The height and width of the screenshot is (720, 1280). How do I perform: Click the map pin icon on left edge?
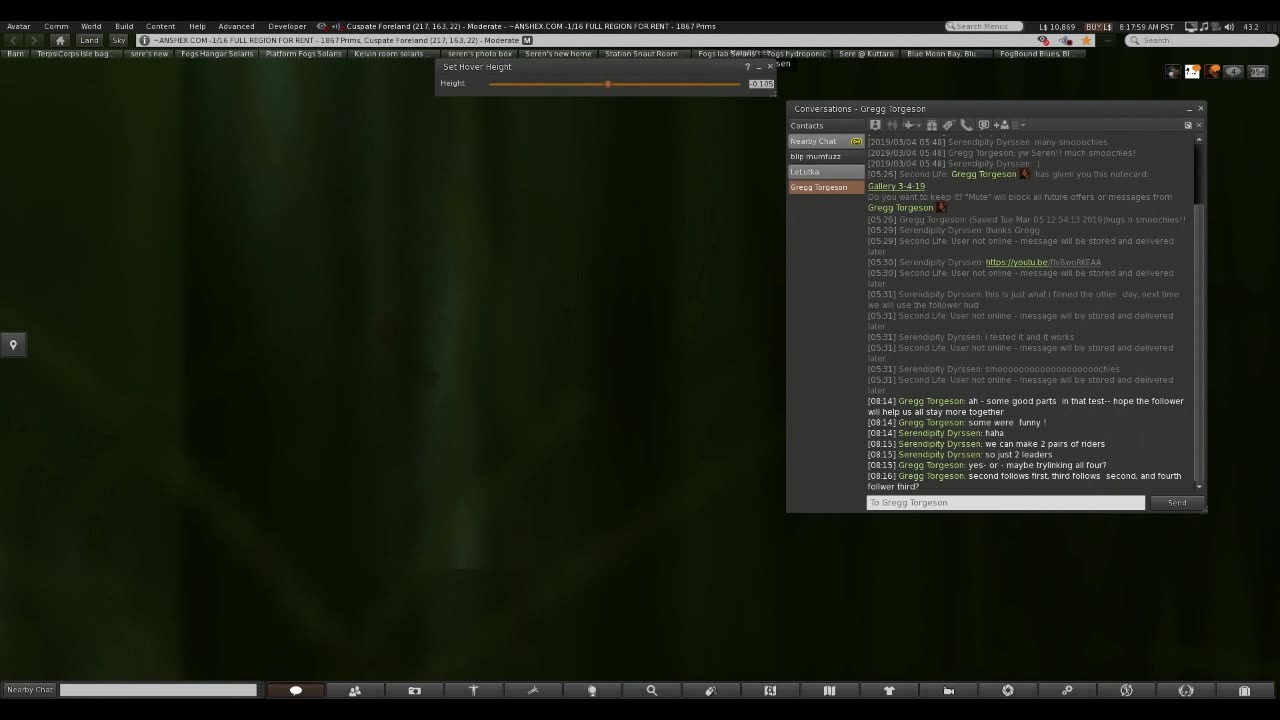13,345
